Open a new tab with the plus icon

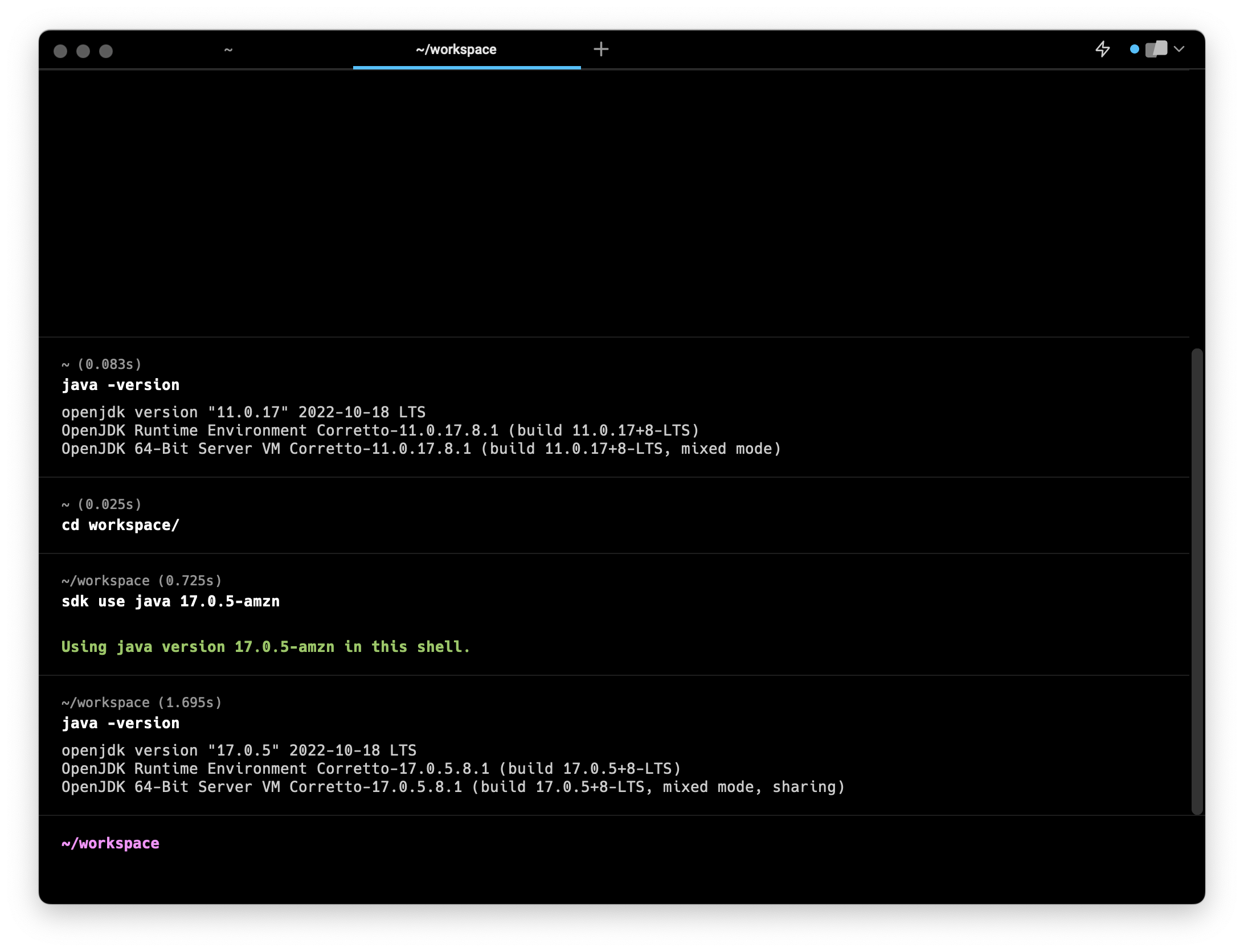point(601,50)
